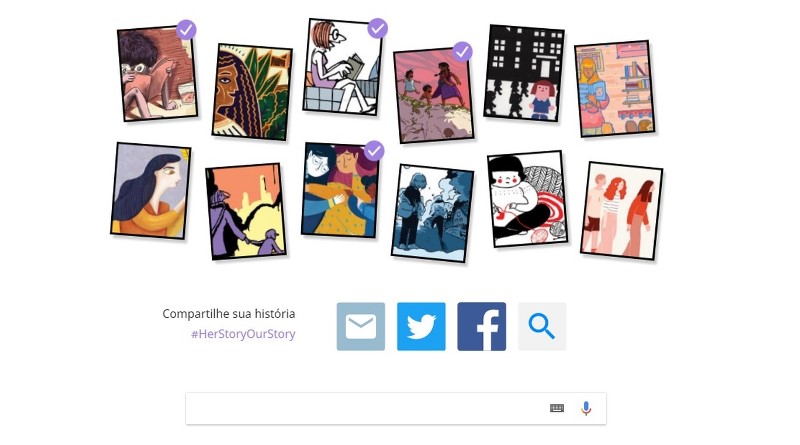Click the magnifying glass search icon
800x445 pixels.
pyautogui.click(x=542, y=326)
